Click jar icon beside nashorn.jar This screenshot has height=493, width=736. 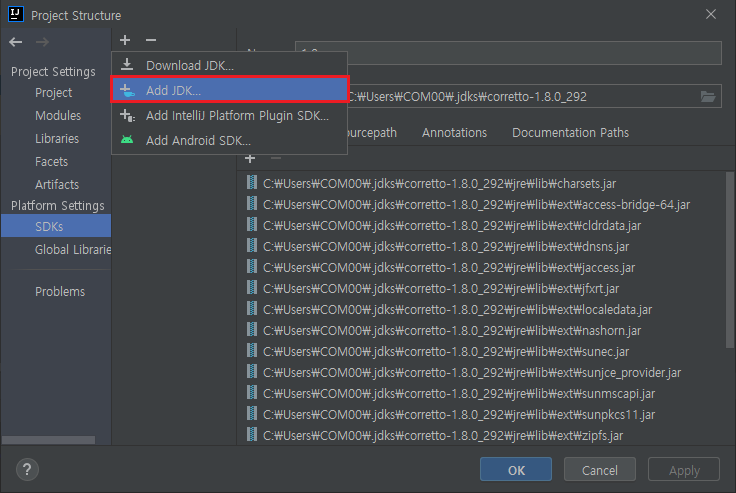tap(252, 330)
